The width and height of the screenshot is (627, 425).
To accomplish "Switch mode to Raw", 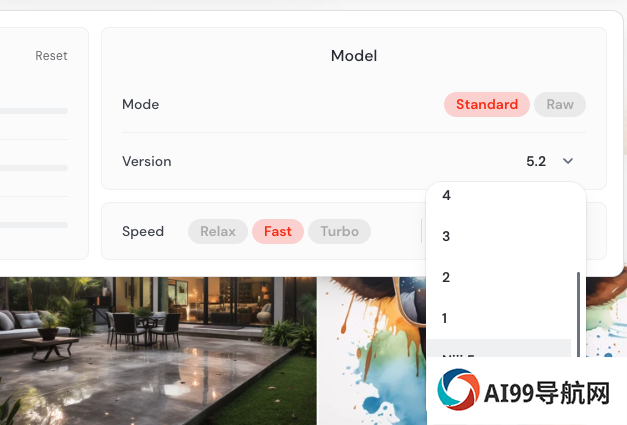I will (x=560, y=104).
